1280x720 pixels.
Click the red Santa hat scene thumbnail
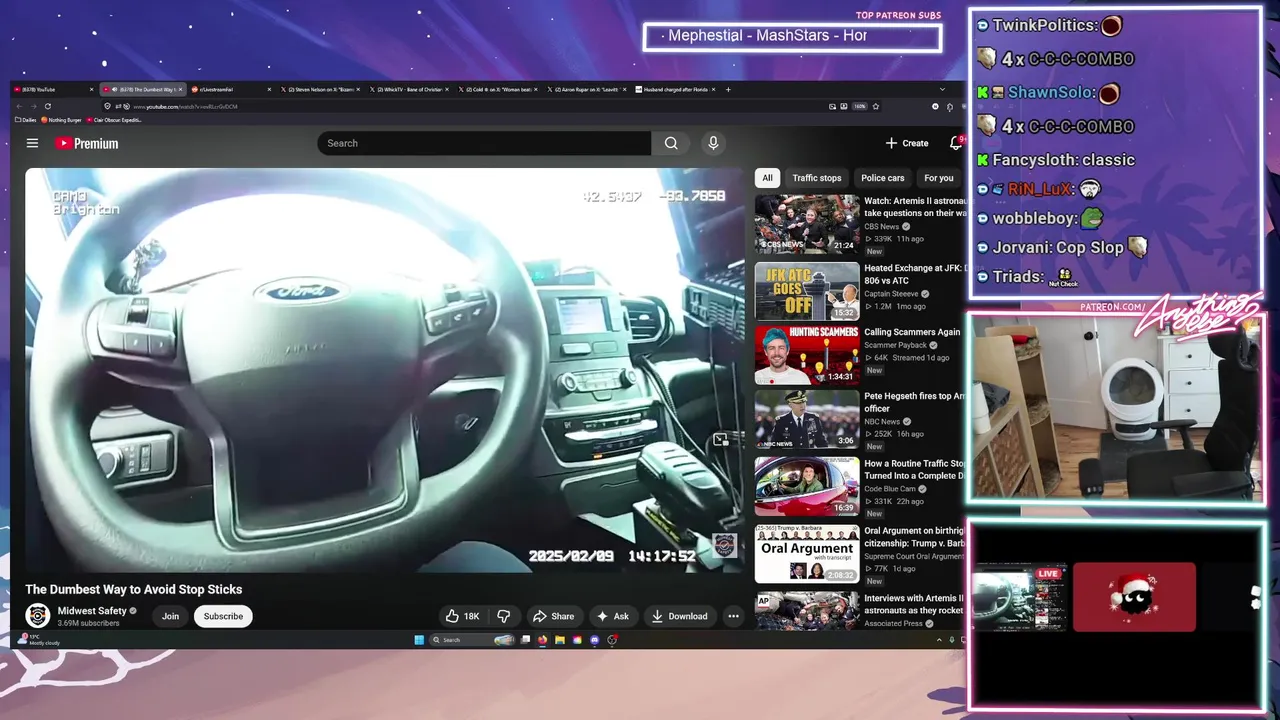pyautogui.click(x=1134, y=597)
